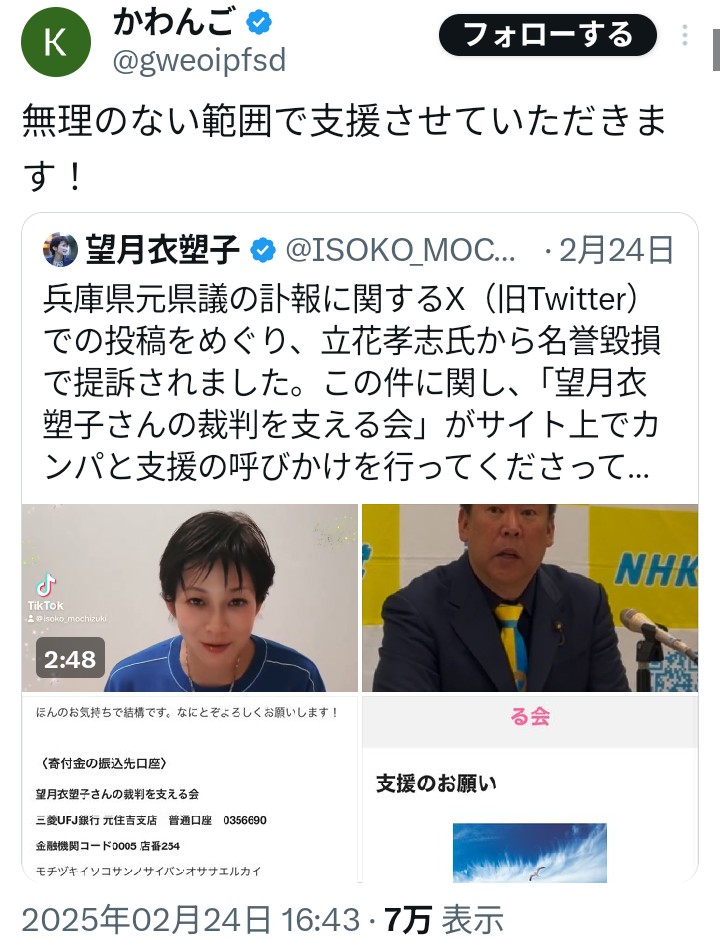
Task: Click the 2:48 video duration badge
Action: click(70, 659)
